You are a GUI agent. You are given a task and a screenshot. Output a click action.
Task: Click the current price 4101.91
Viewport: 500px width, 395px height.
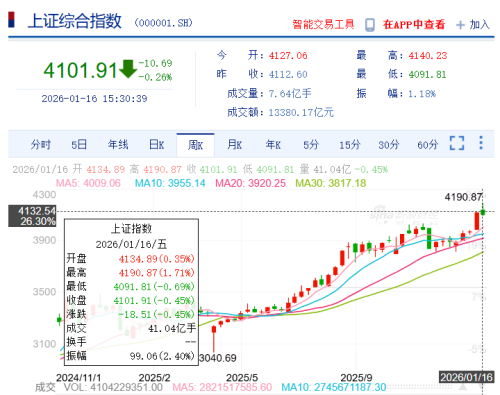(x=80, y=71)
